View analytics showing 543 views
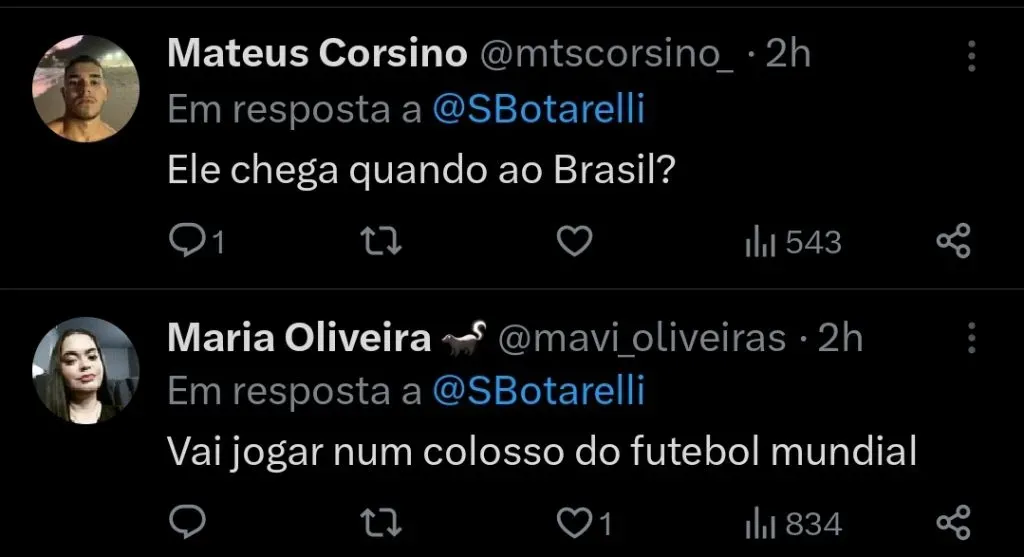 click(793, 242)
